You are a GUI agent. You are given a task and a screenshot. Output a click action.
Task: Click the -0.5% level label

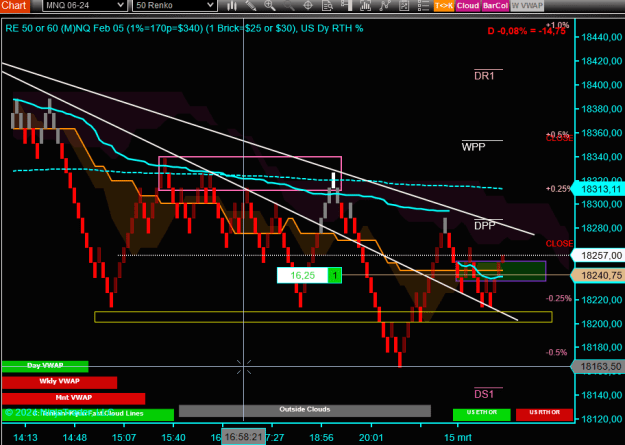[556, 352]
